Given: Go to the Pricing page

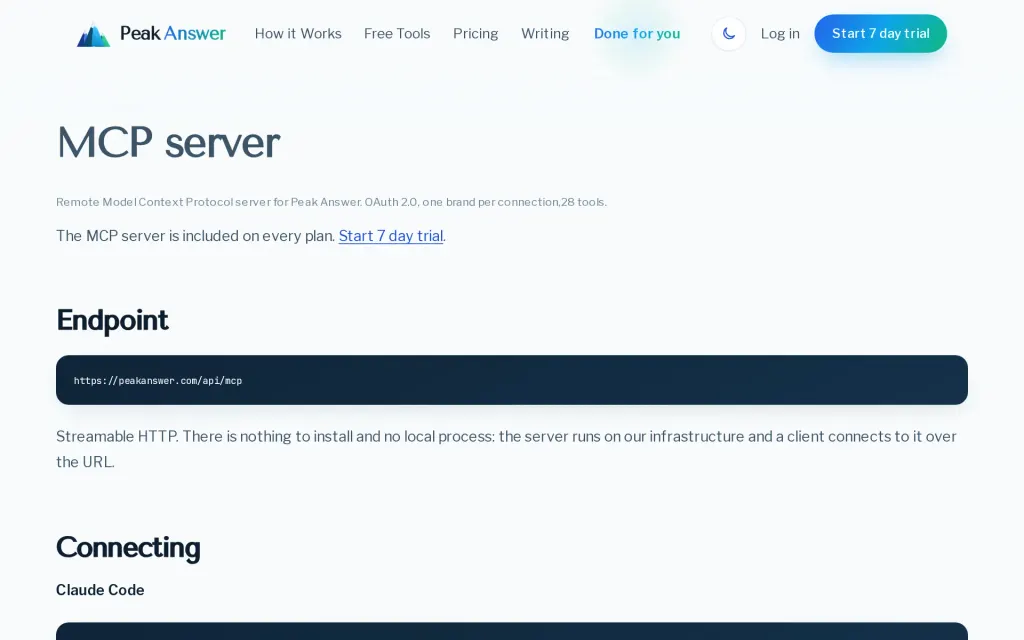Looking at the screenshot, I should click(475, 33).
